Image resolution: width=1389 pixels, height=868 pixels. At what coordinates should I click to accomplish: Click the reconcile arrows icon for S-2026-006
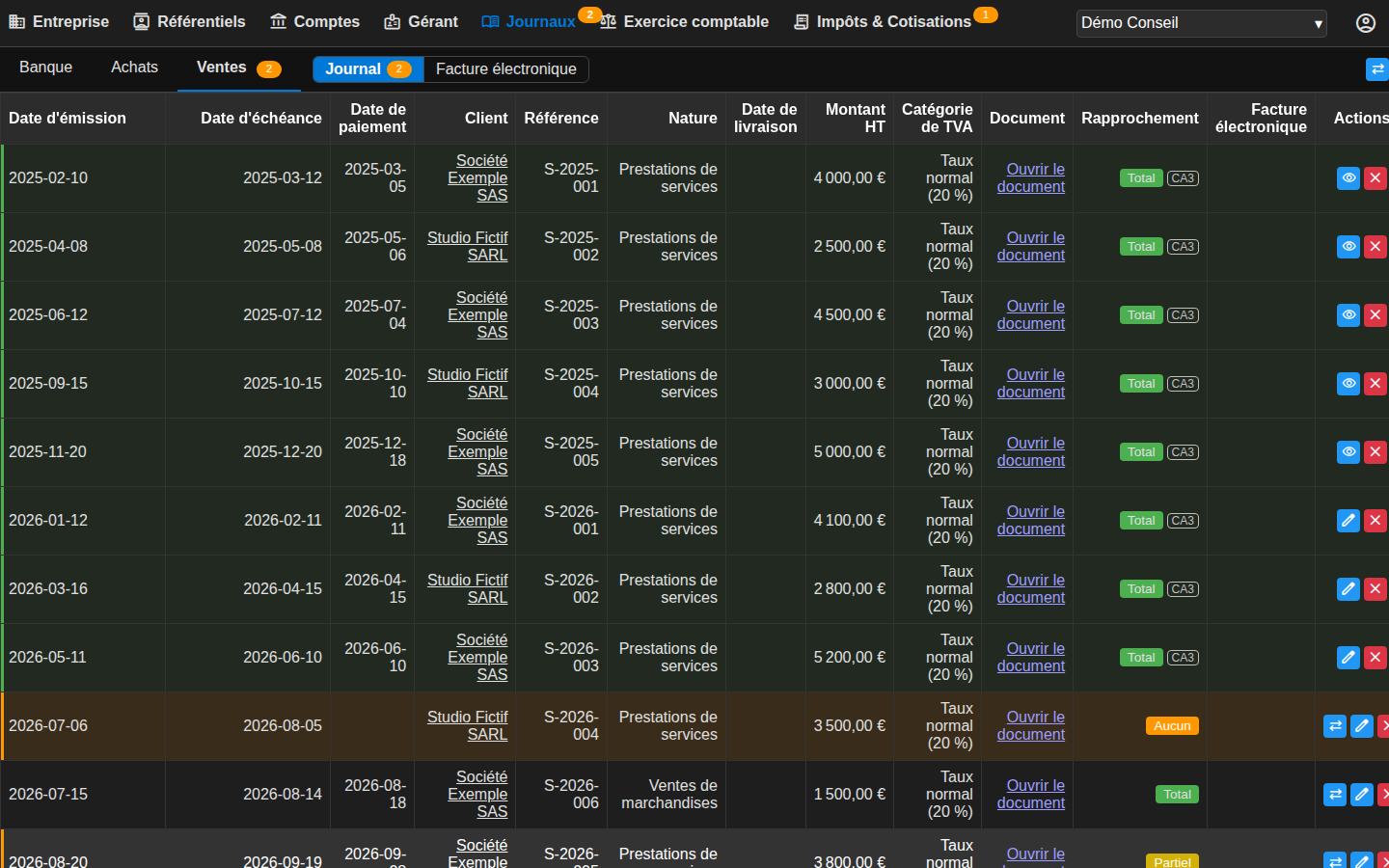click(1335, 795)
